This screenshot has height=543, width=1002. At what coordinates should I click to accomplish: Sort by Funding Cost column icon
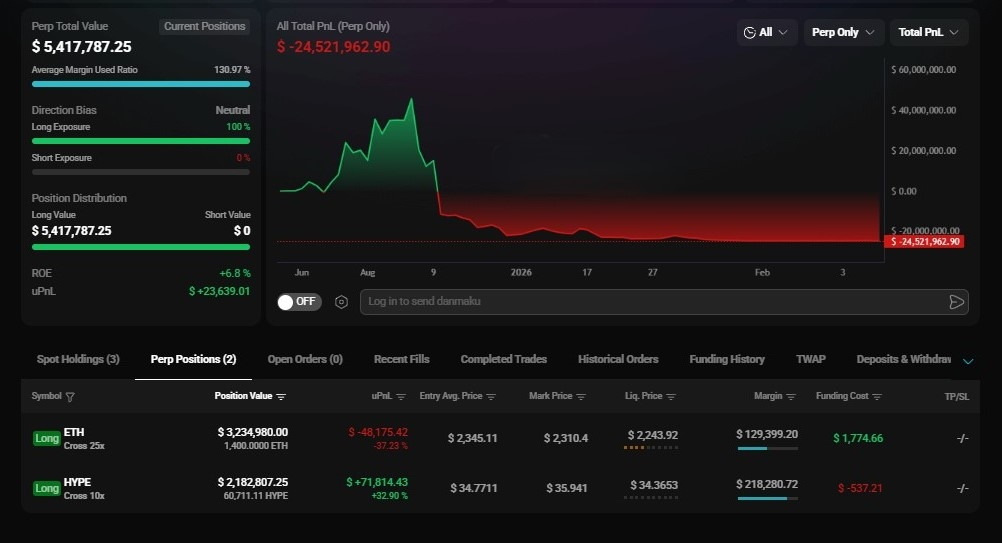pos(877,397)
